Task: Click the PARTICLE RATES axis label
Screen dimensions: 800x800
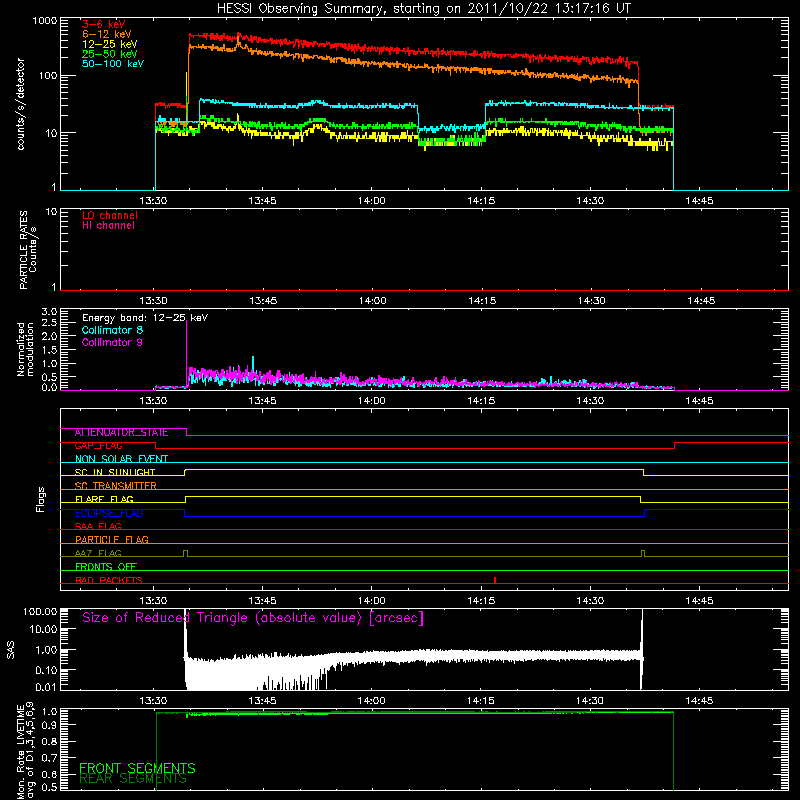Action: tap(28, 250)
